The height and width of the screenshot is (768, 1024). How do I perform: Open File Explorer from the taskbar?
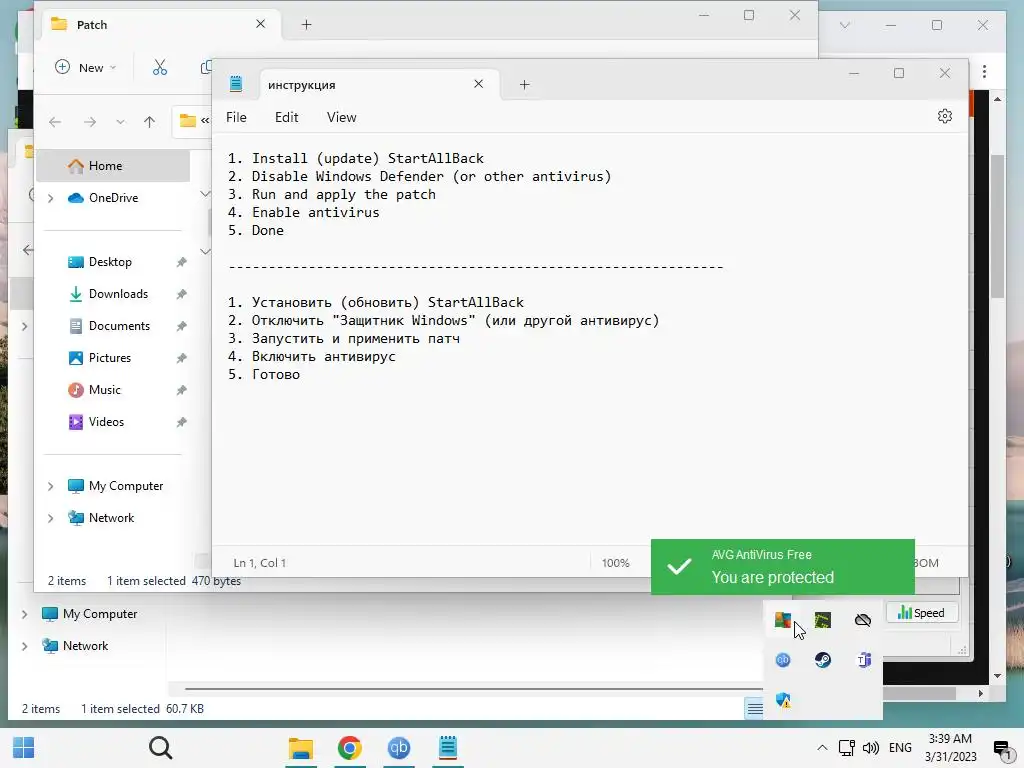[301, 748]
